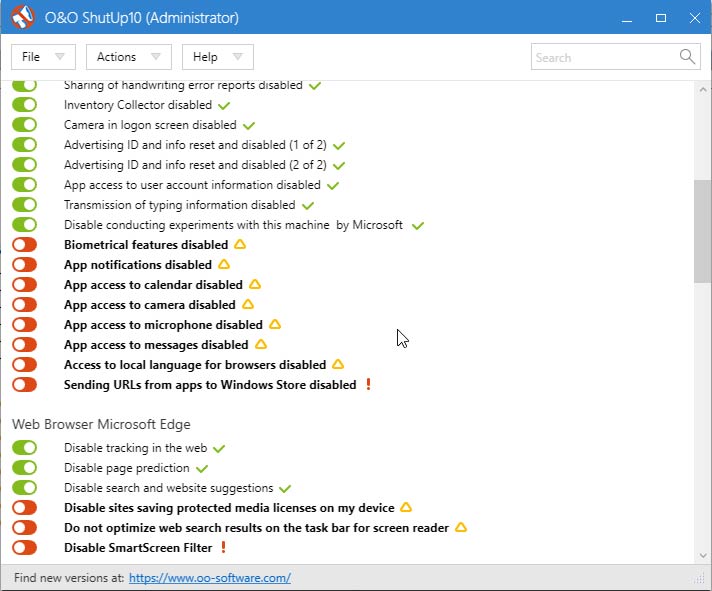Click warning triangle after Access to local language for browsers
This screenshot has width=712, height=591.
click(338, 364)
